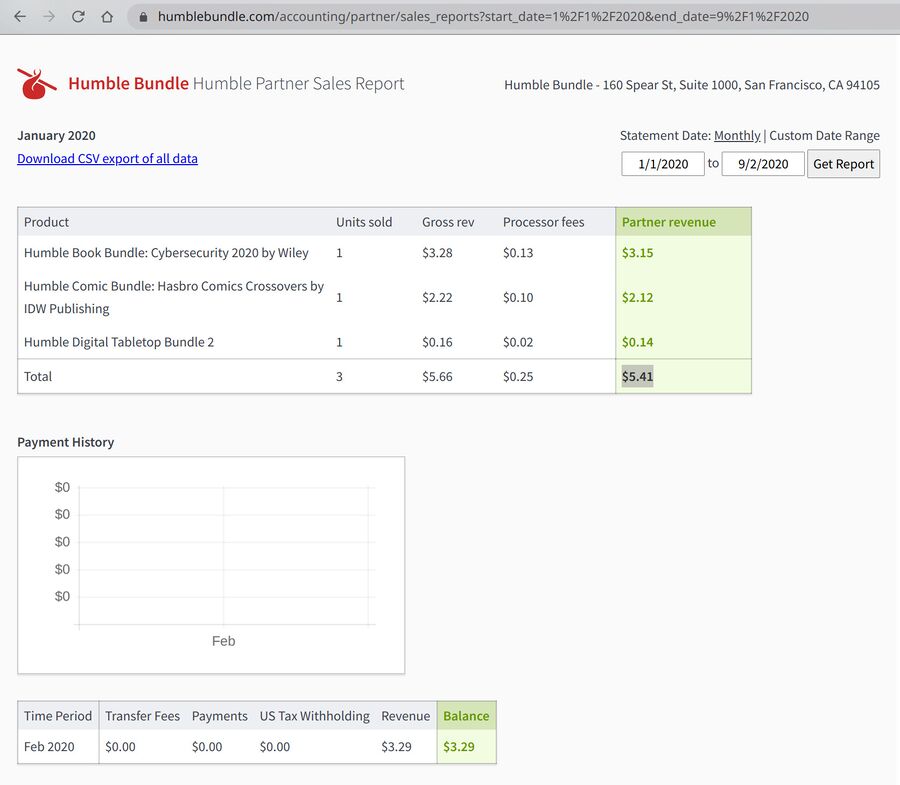
Task: Click the Balance column header
Action: click(x=466, y=716)
